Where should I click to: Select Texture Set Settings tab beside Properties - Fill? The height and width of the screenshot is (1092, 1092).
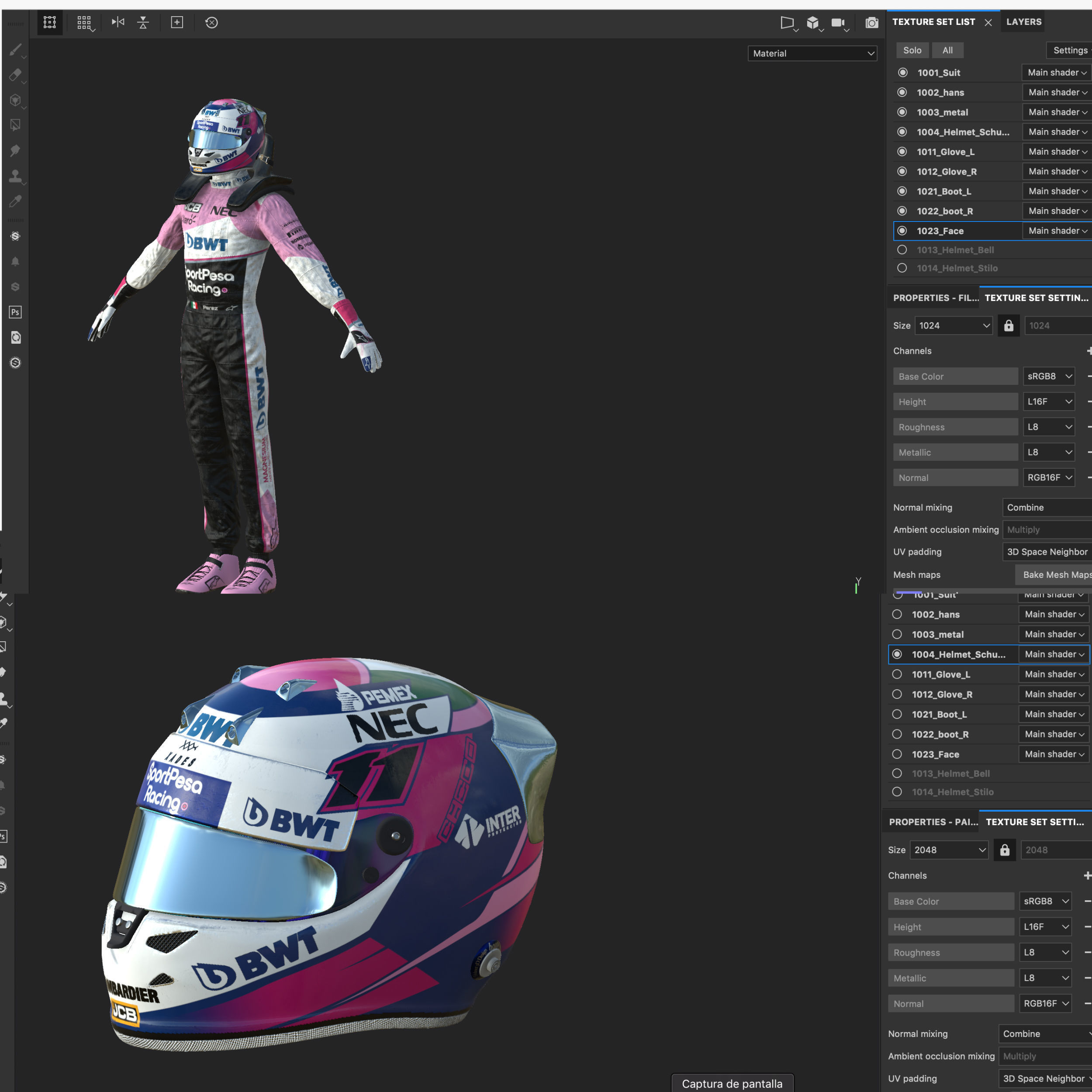click(1036, 298)
